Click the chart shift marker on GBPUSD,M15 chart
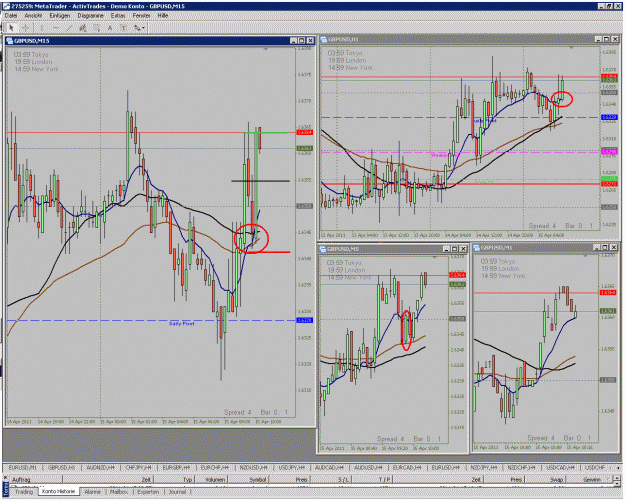Image resolution: width=625 pixels, height=501 pixels. tap(266, 49)
